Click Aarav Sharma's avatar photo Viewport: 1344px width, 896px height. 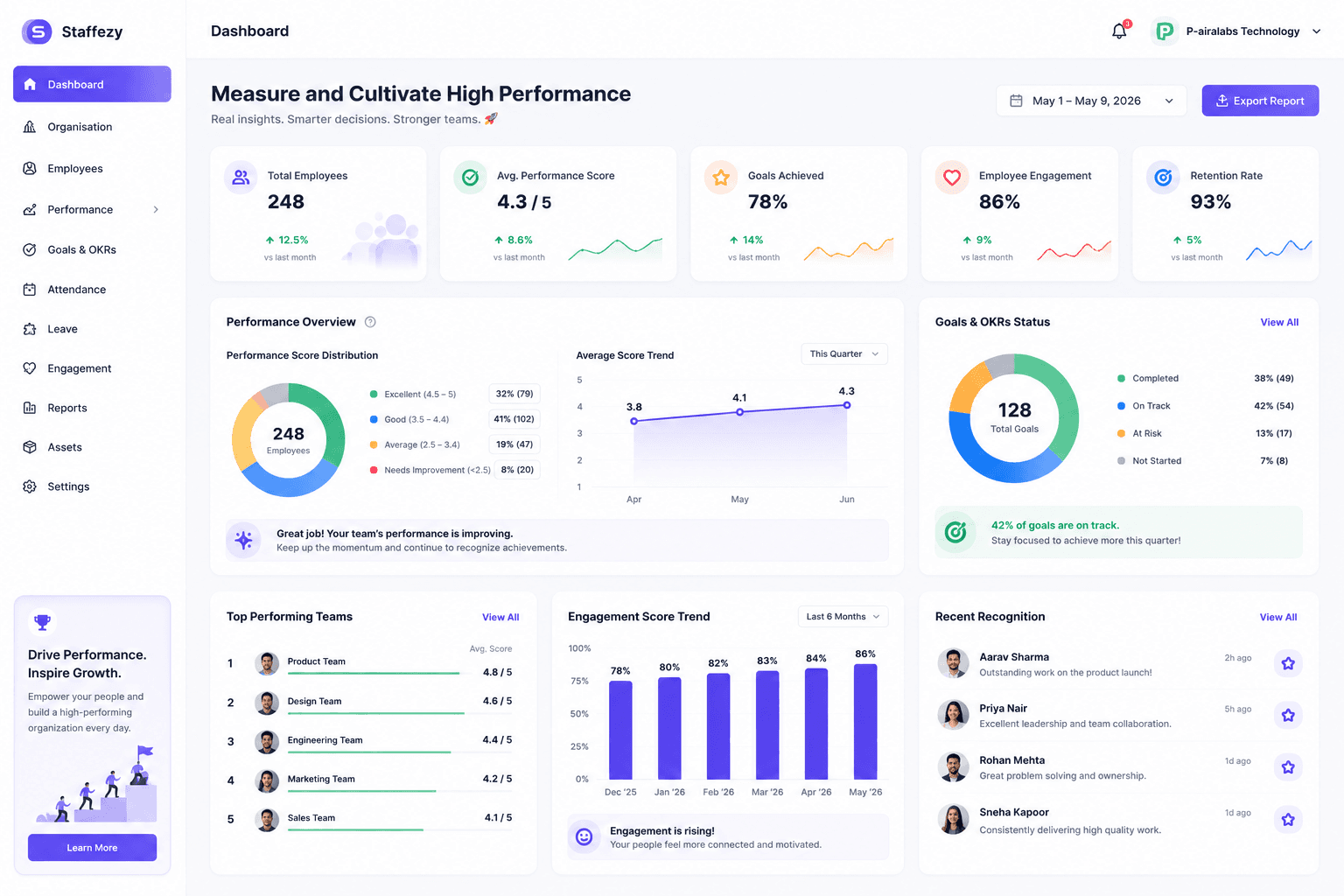click(x=953, y=663)
